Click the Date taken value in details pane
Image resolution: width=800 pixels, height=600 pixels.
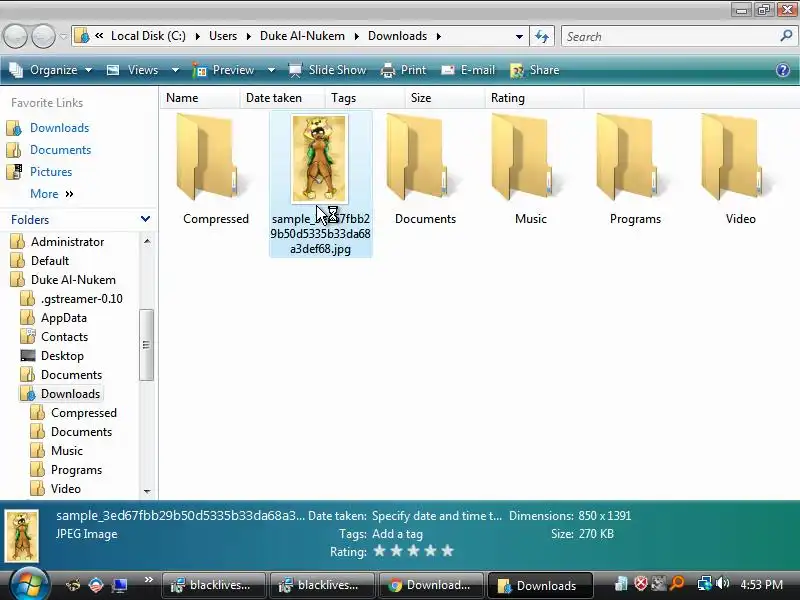pos(437,516)
